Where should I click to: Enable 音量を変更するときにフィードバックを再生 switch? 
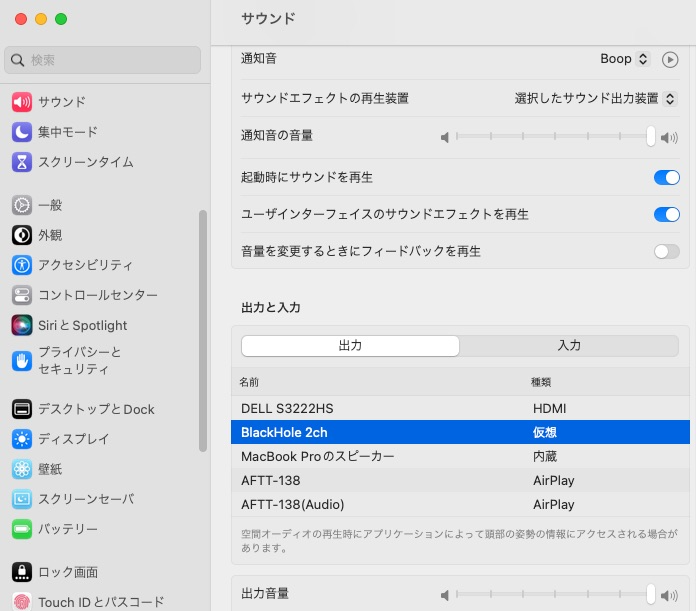[667, 252]
